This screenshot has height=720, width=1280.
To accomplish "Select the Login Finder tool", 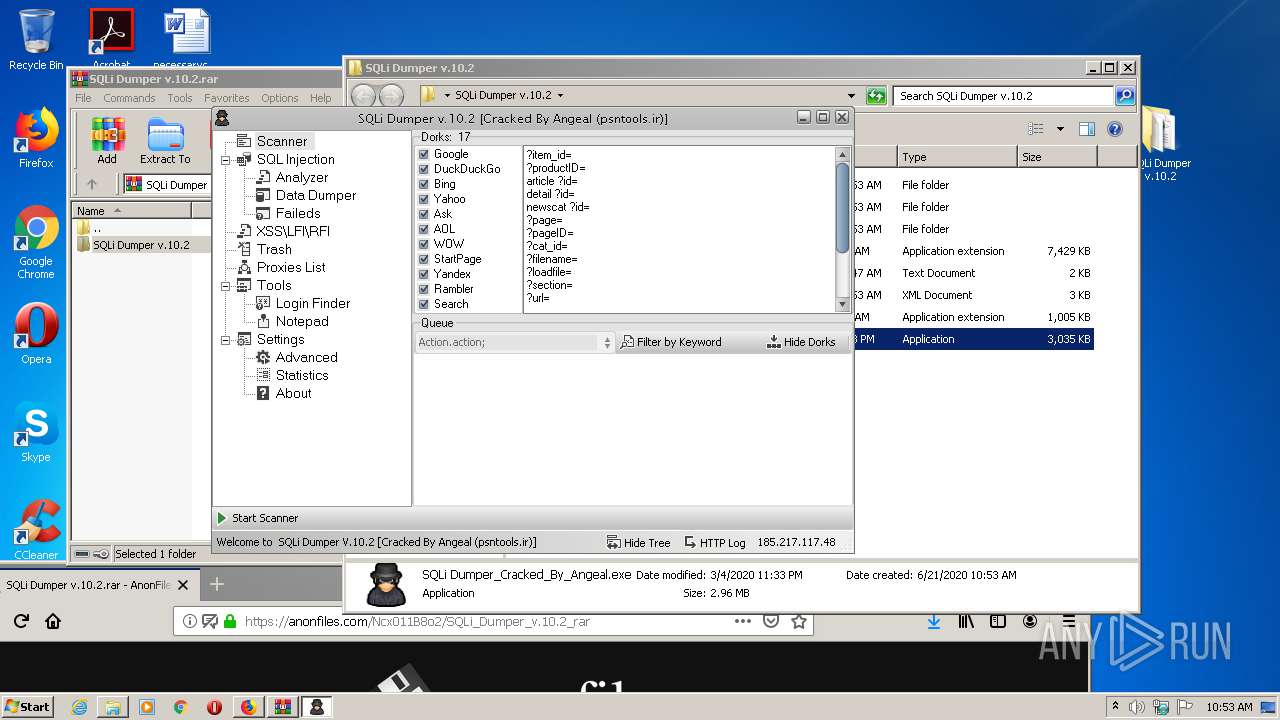I will tap(312, 303).
